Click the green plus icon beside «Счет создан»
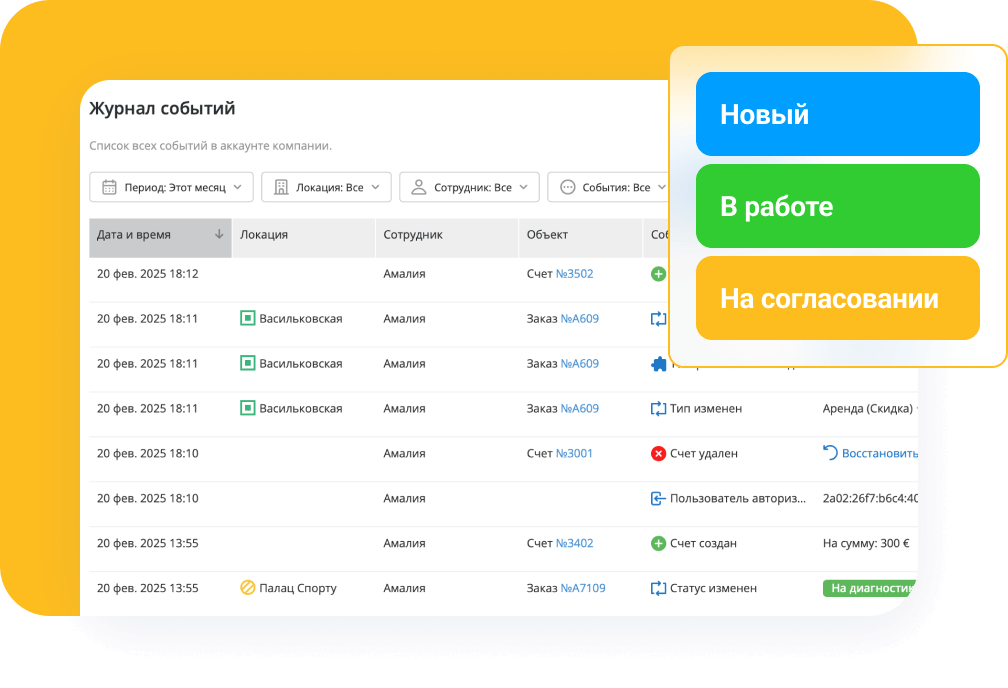 coord(659,543)
